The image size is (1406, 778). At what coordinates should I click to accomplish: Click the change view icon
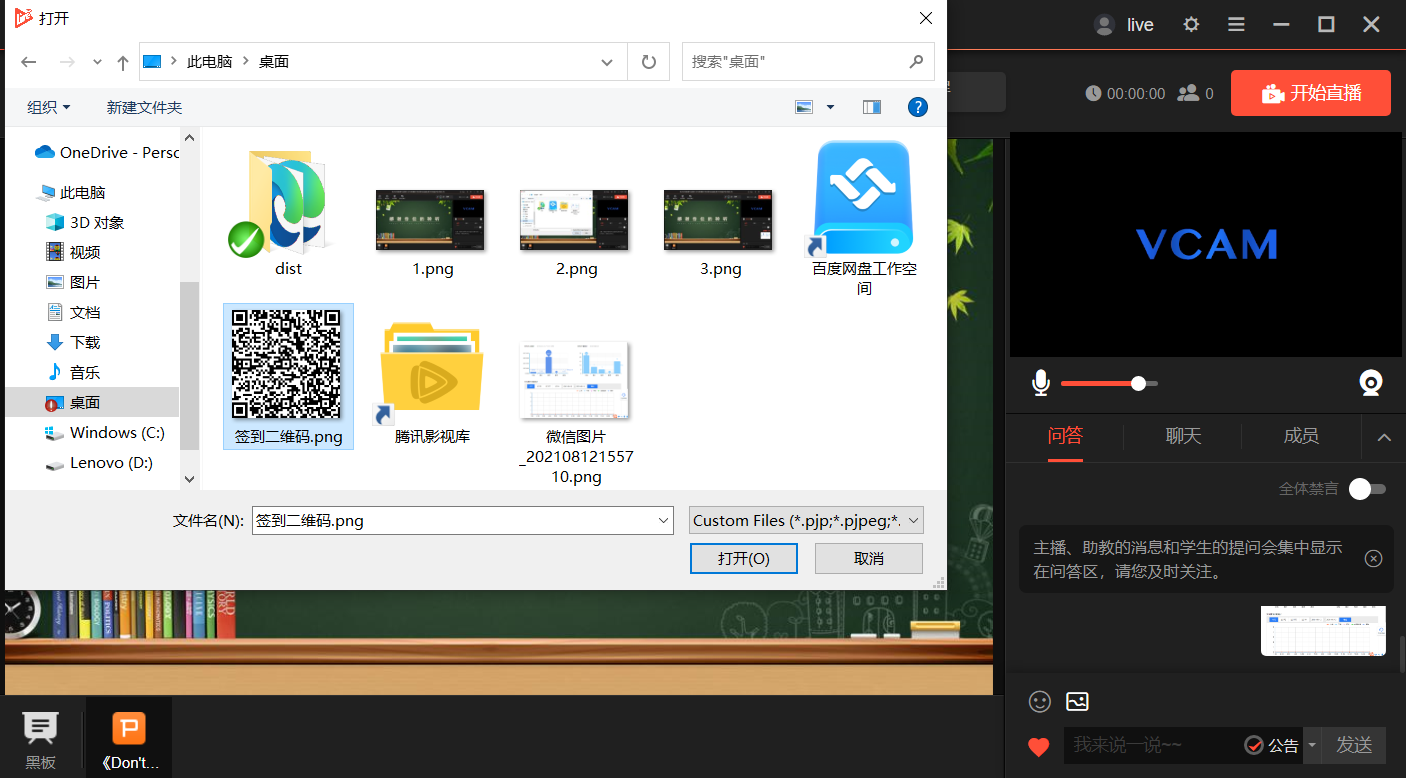coord(804,107)
